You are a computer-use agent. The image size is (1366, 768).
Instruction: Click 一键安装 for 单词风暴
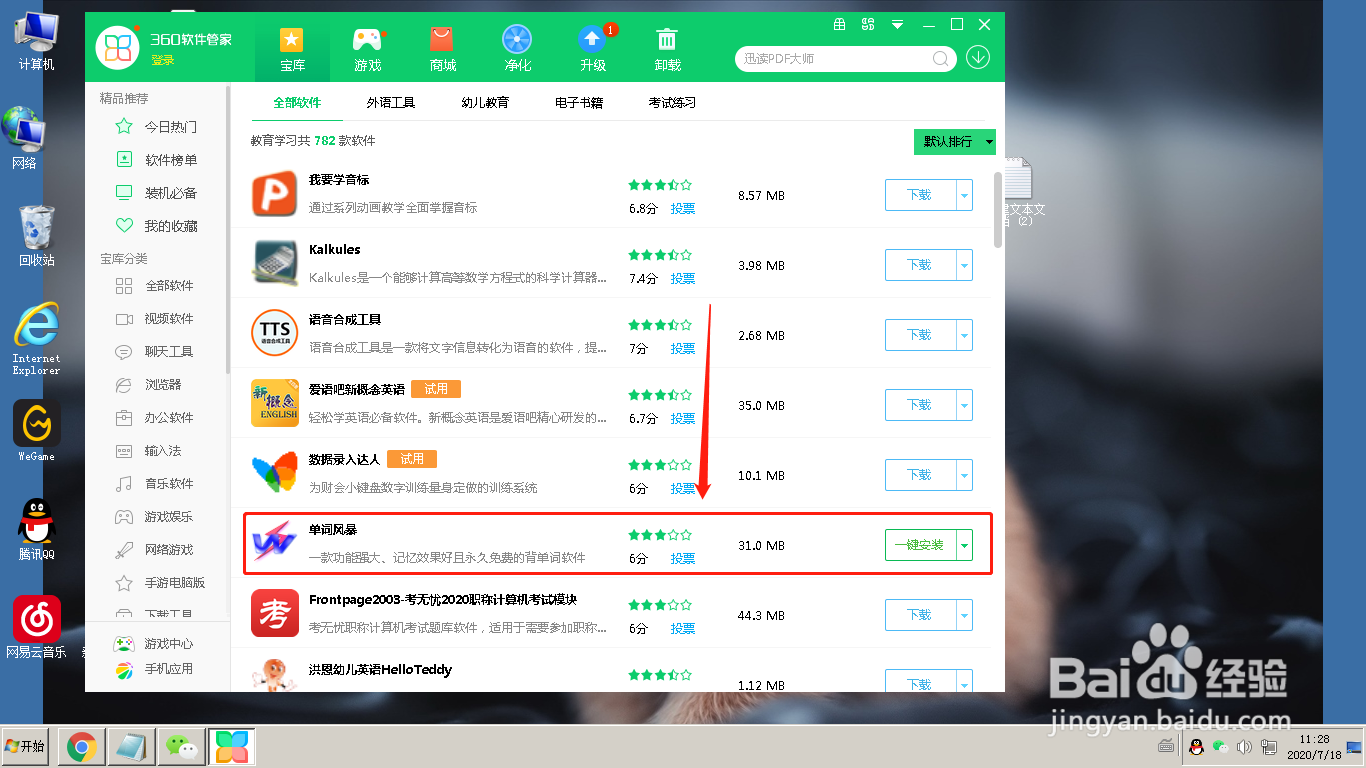point(921,545)
